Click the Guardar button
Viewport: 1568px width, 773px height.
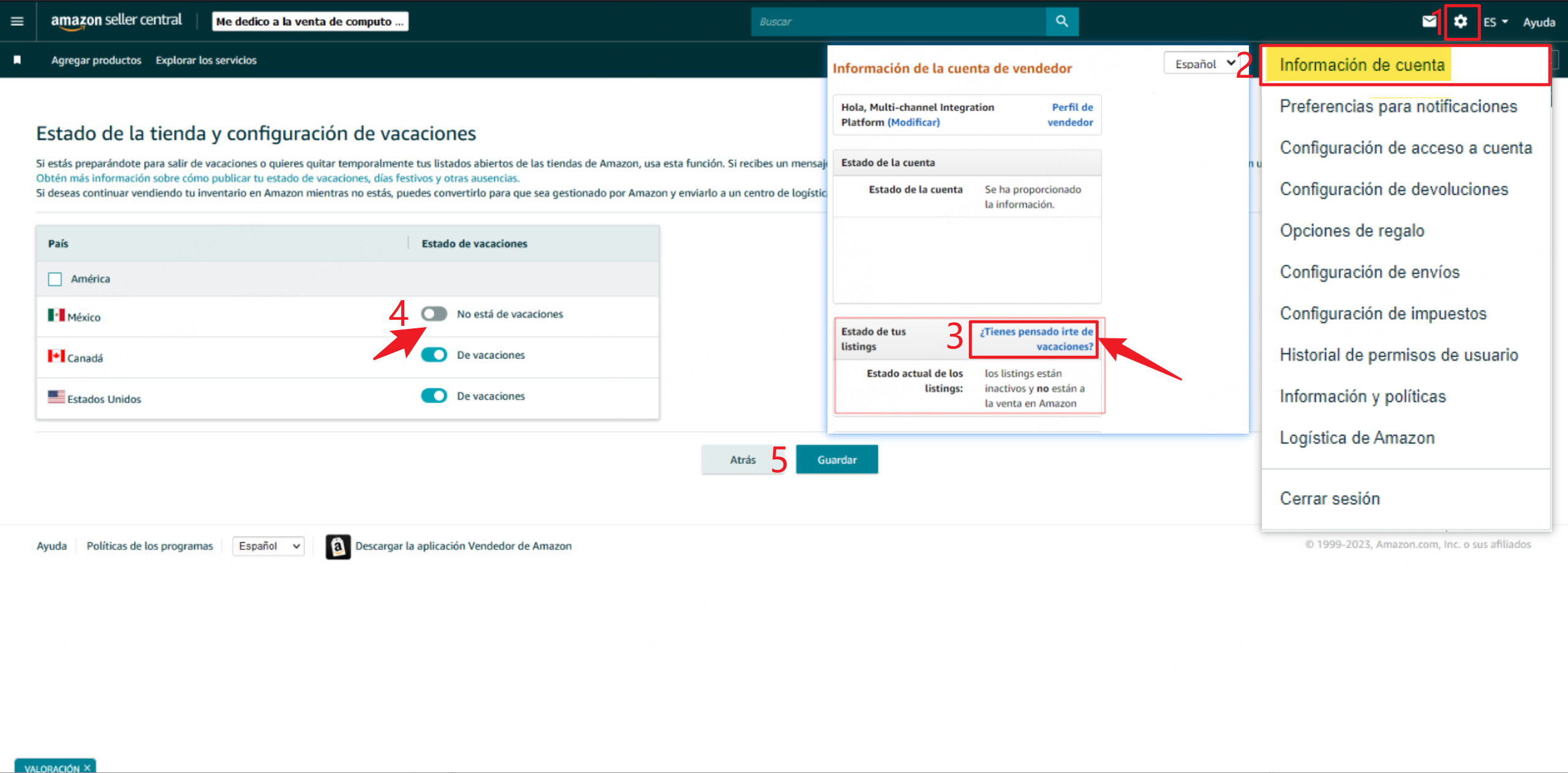(x=836, y=459)
